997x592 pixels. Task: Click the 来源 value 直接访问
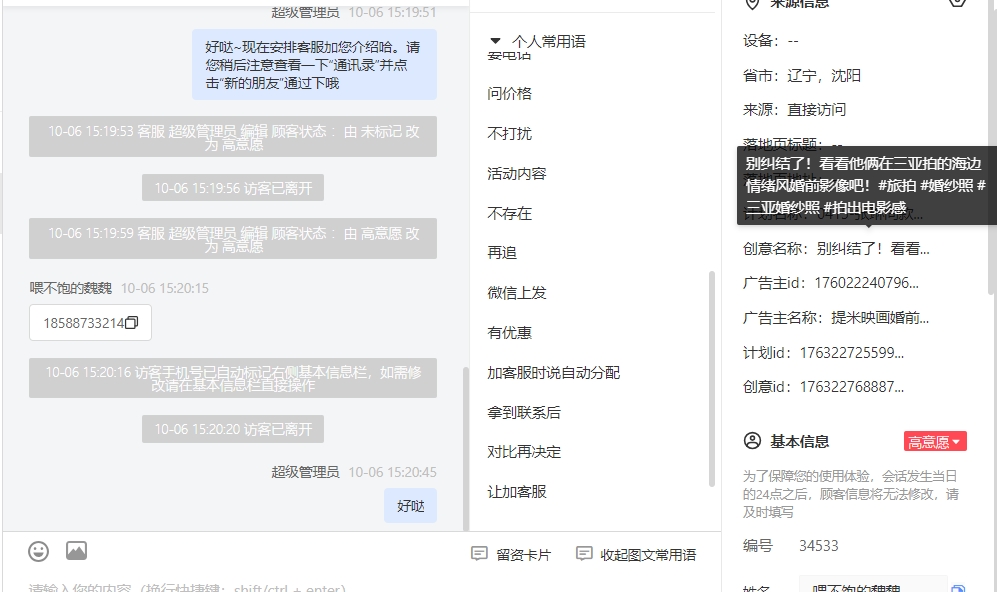[816, 110]
